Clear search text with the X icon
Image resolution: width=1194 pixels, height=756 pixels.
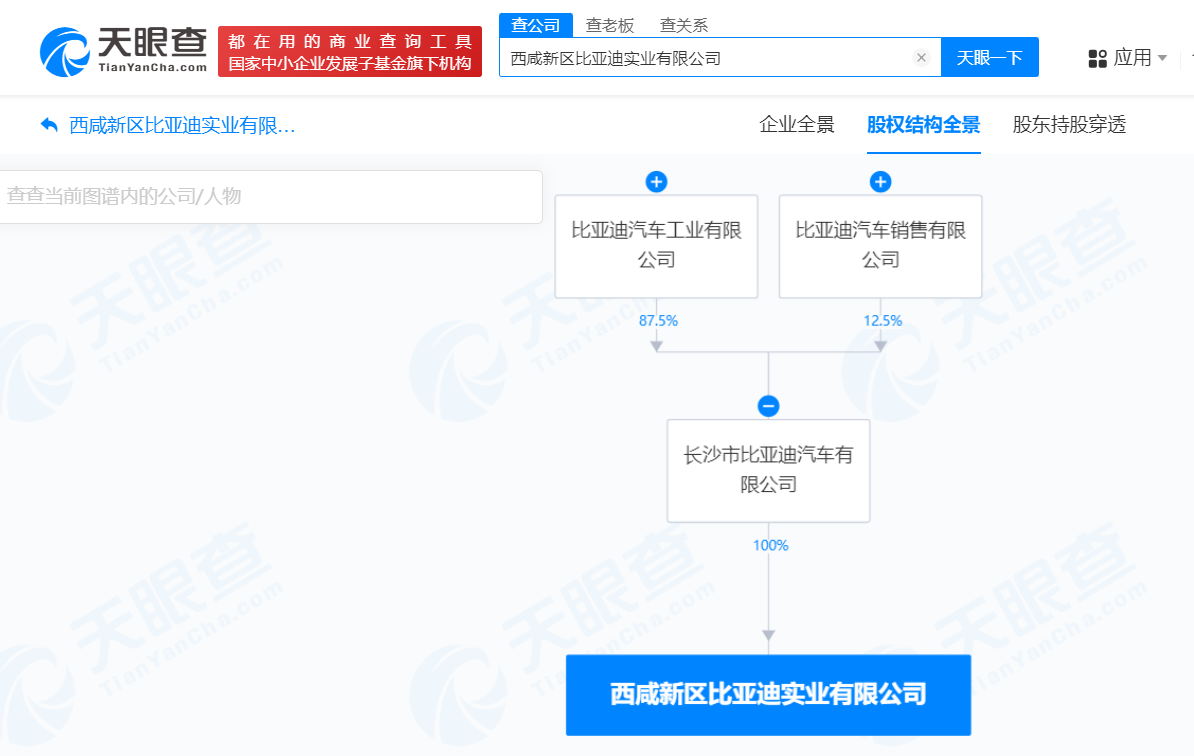pyautogui.click(x=921, y=58)
